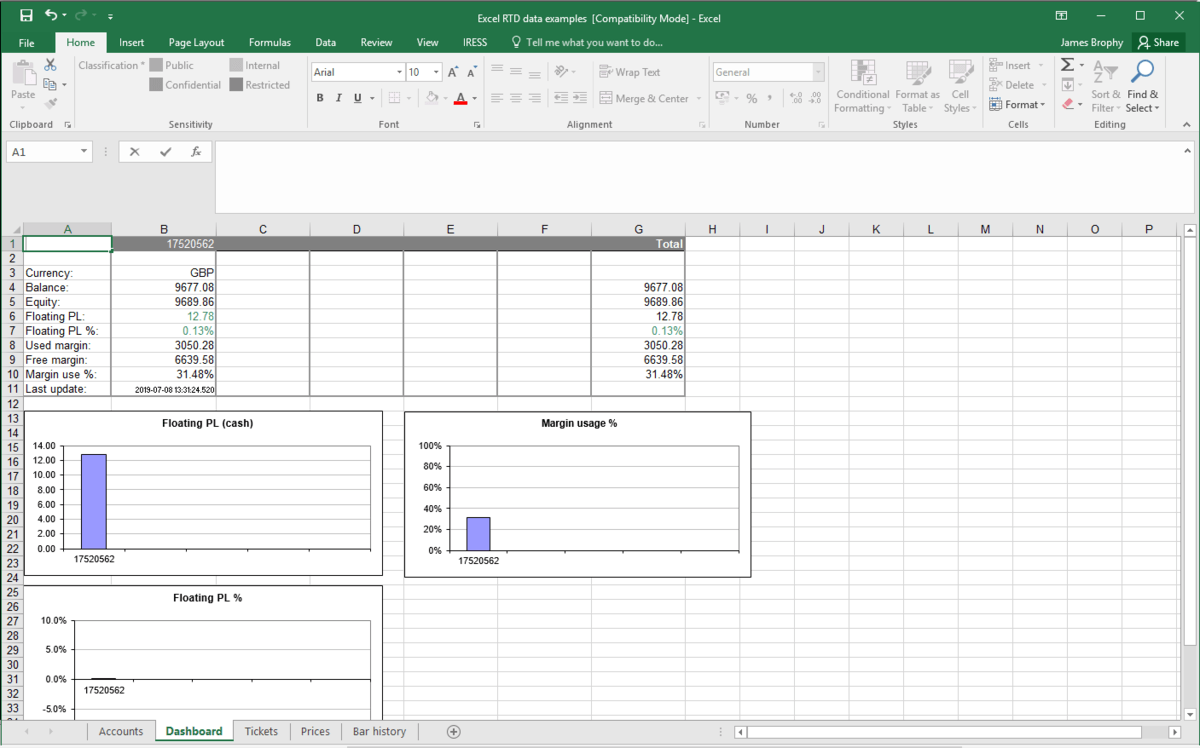Click the Clear eraser icon
The height and width of the screenshot is (748, 1200).
1067,104
